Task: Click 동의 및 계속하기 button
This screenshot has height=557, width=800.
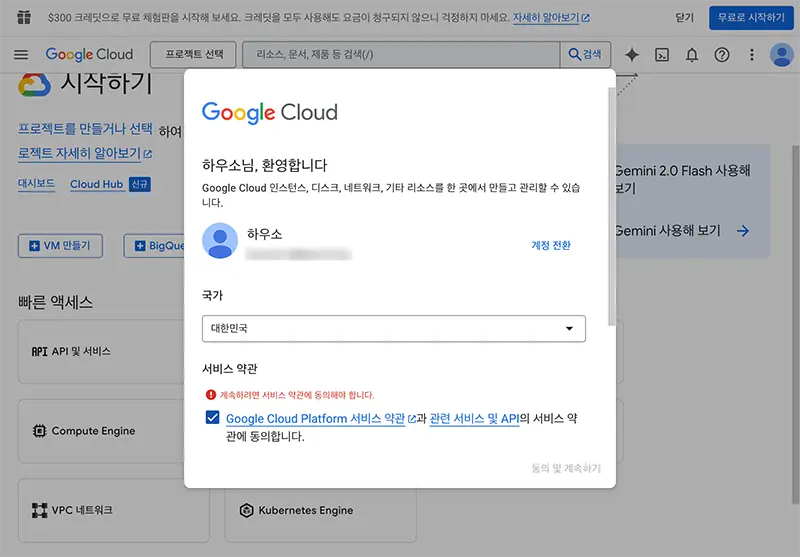Action: [x=566, y=468]
